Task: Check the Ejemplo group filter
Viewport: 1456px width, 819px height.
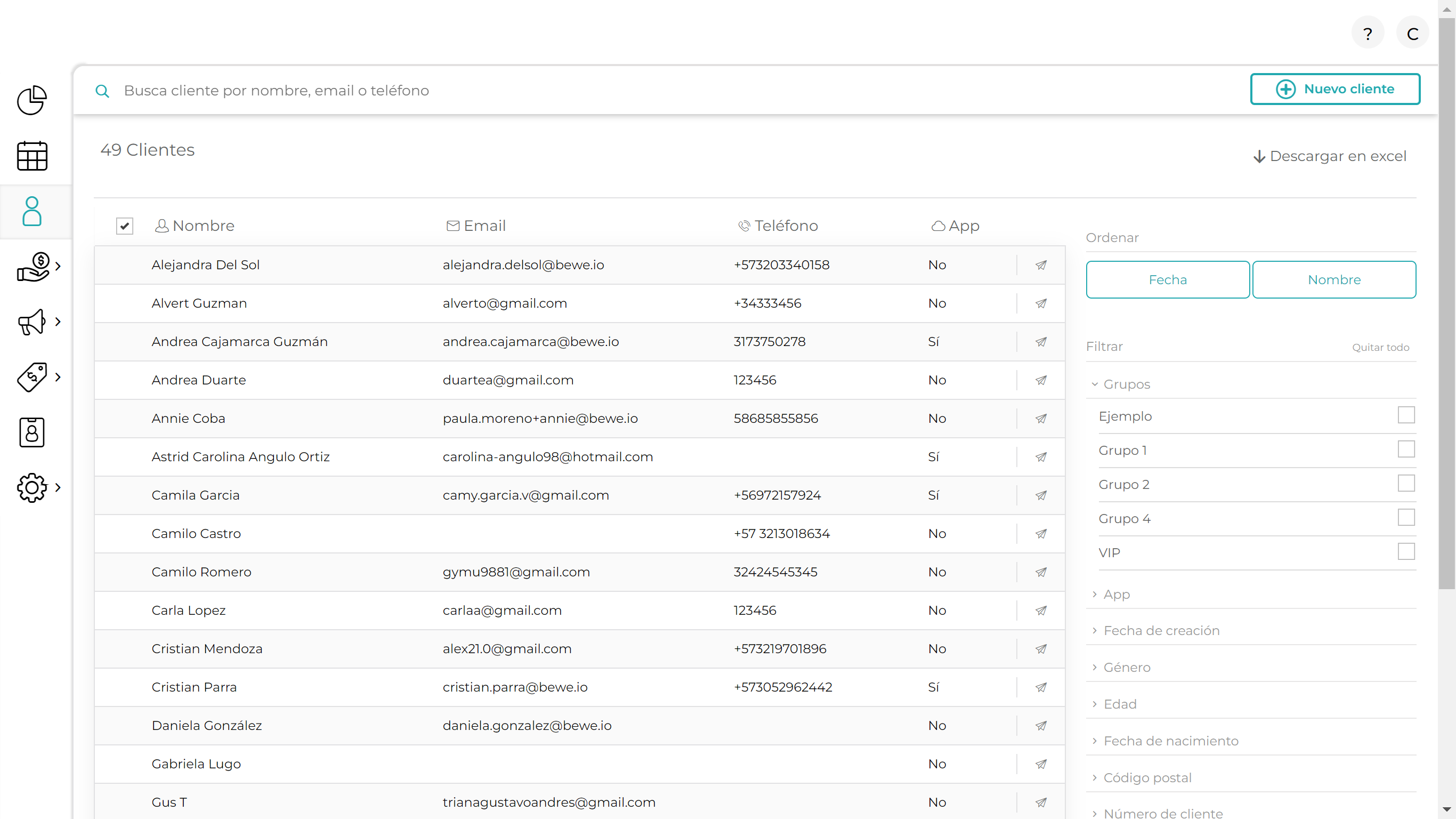Action: tap(1406, 415)
